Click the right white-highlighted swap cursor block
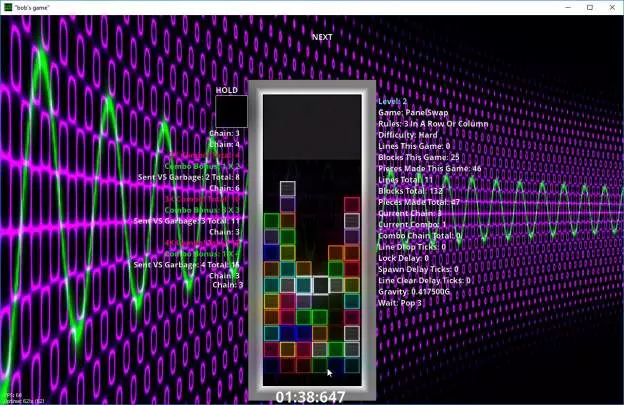The image size is (624, 405). [320, 285]
